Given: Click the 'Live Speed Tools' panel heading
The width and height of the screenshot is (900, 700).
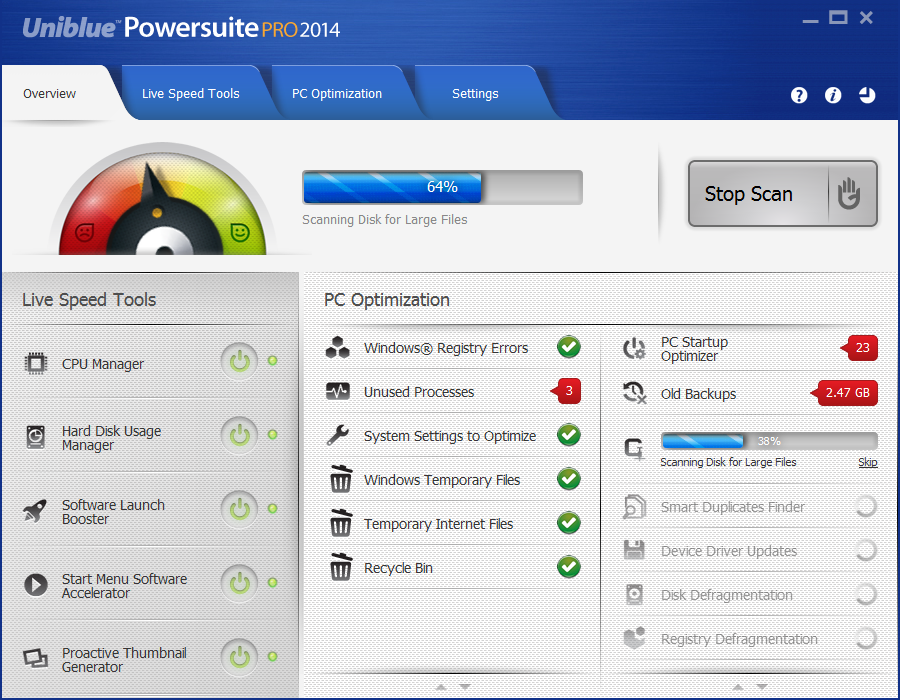Looking at the screenshot, I should click(89, 300).
